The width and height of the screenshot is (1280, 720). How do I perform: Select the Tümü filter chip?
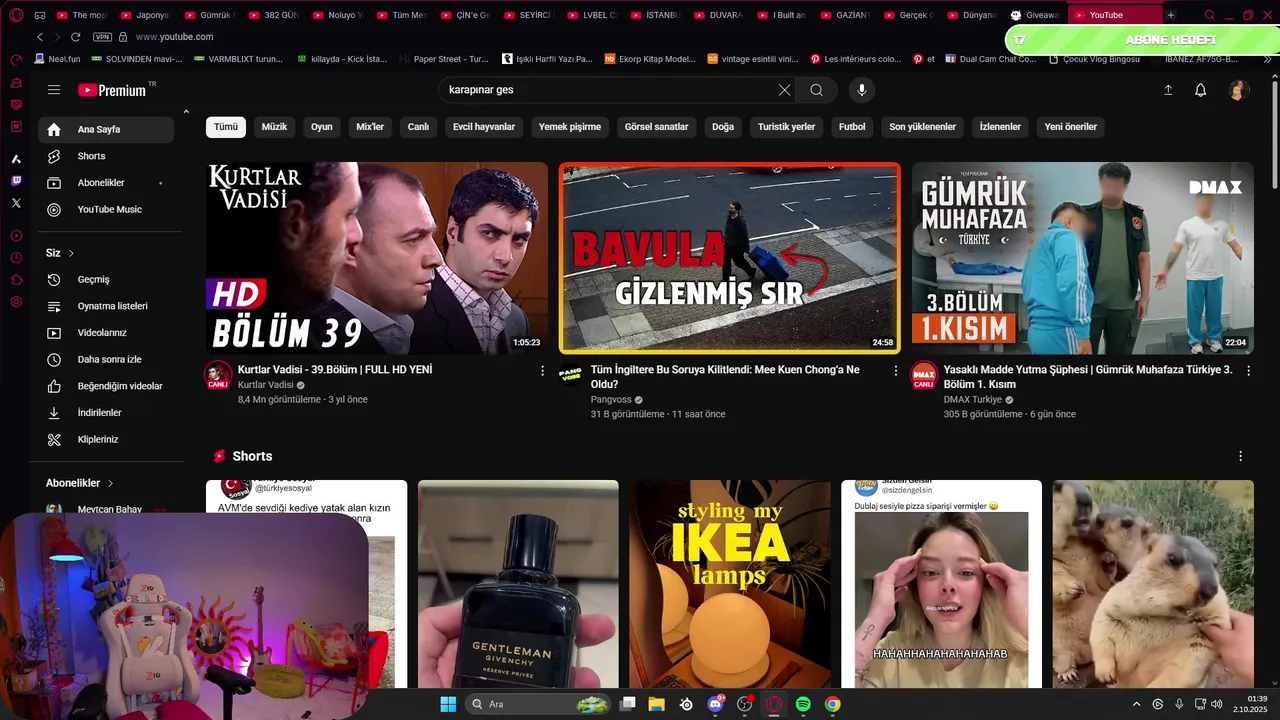[x=226, y=127]
